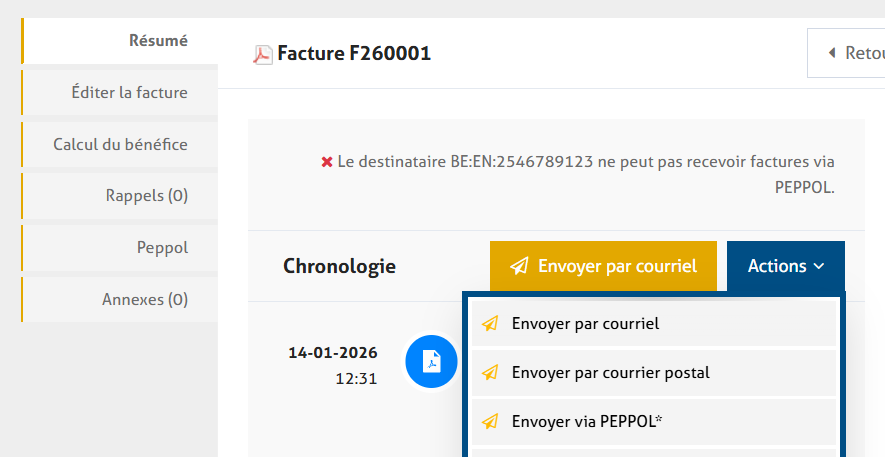Click the blue PDF timeline circle icon
The image size is (885, 457).
pos(430,361)
